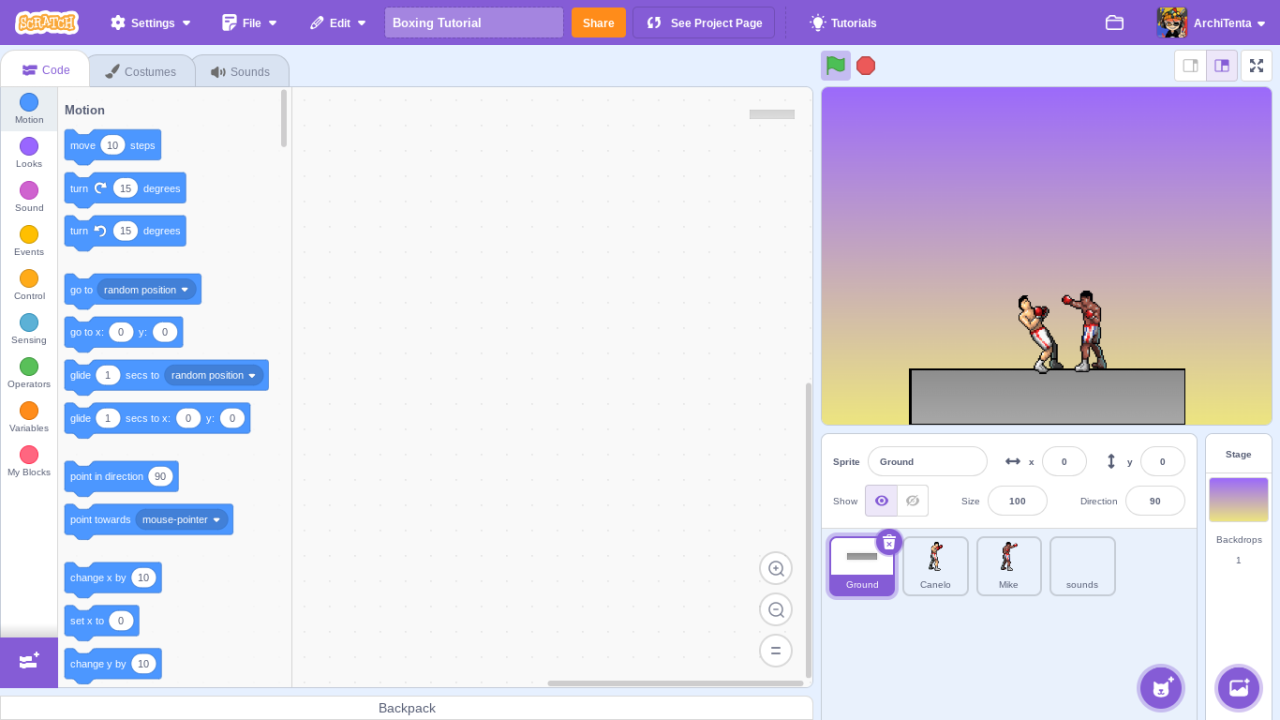
Task: Zoom out on the code workspace
Action: point(776,610)
